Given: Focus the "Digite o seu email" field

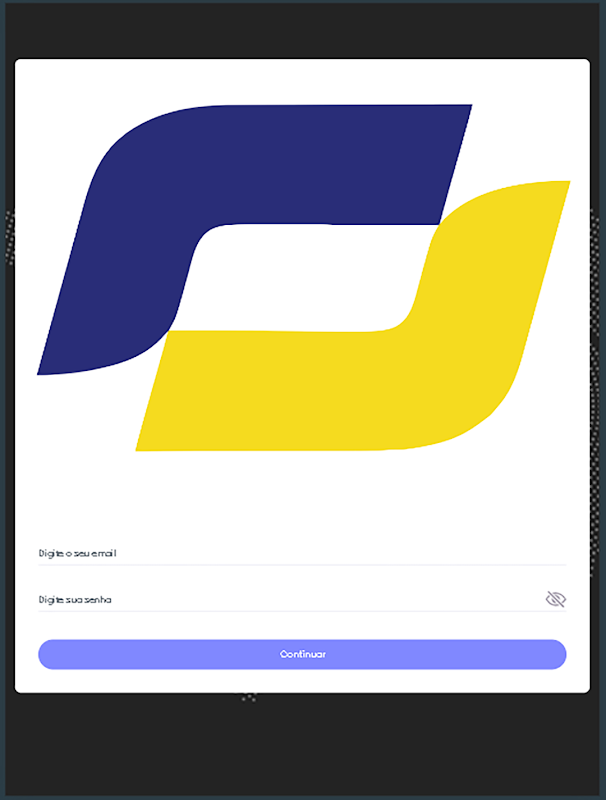Looking at the screenshot, I should click(x=302, y=554).
